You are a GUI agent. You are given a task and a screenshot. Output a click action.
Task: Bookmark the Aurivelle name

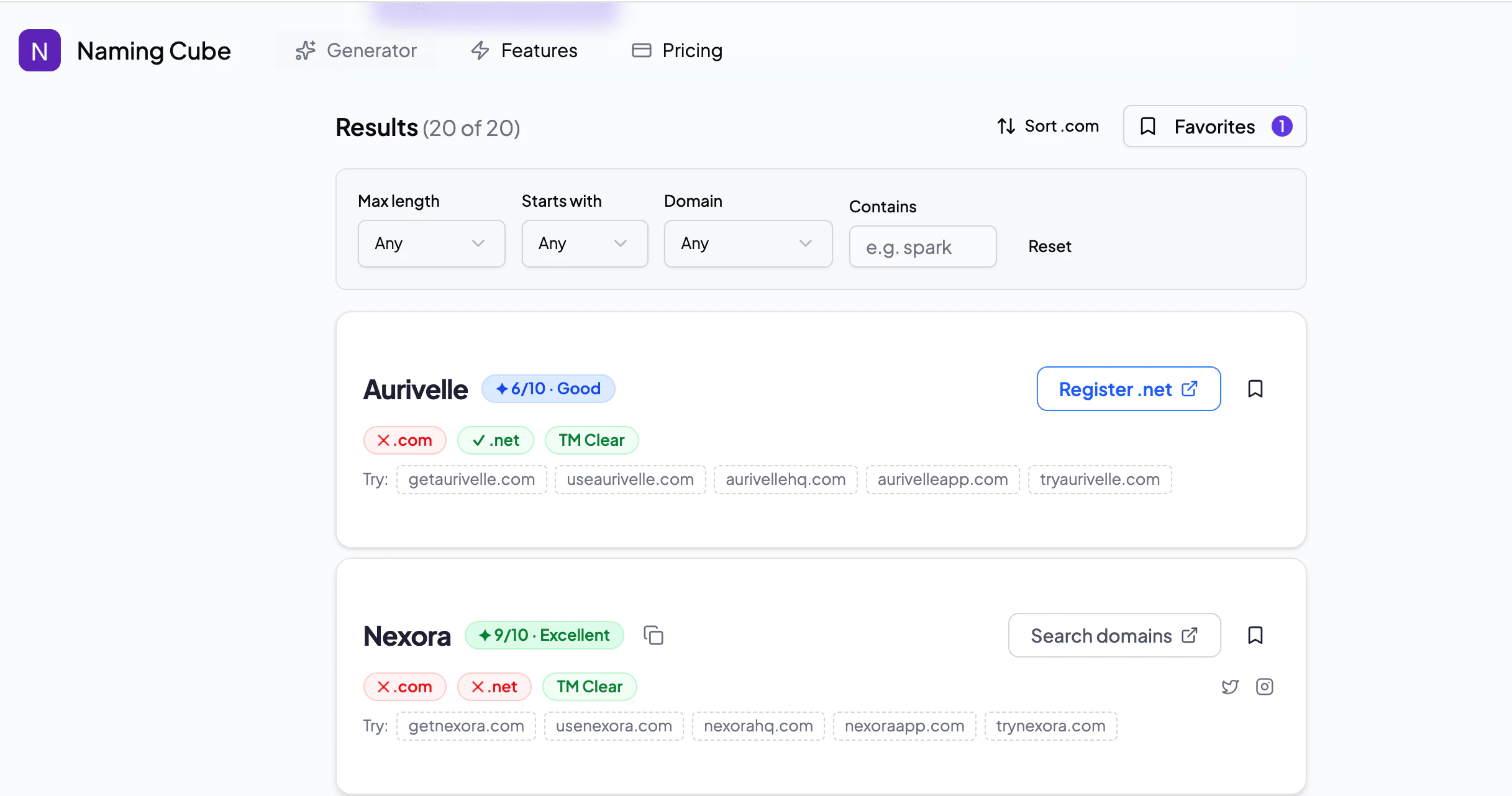click(x=1255, y=389)
